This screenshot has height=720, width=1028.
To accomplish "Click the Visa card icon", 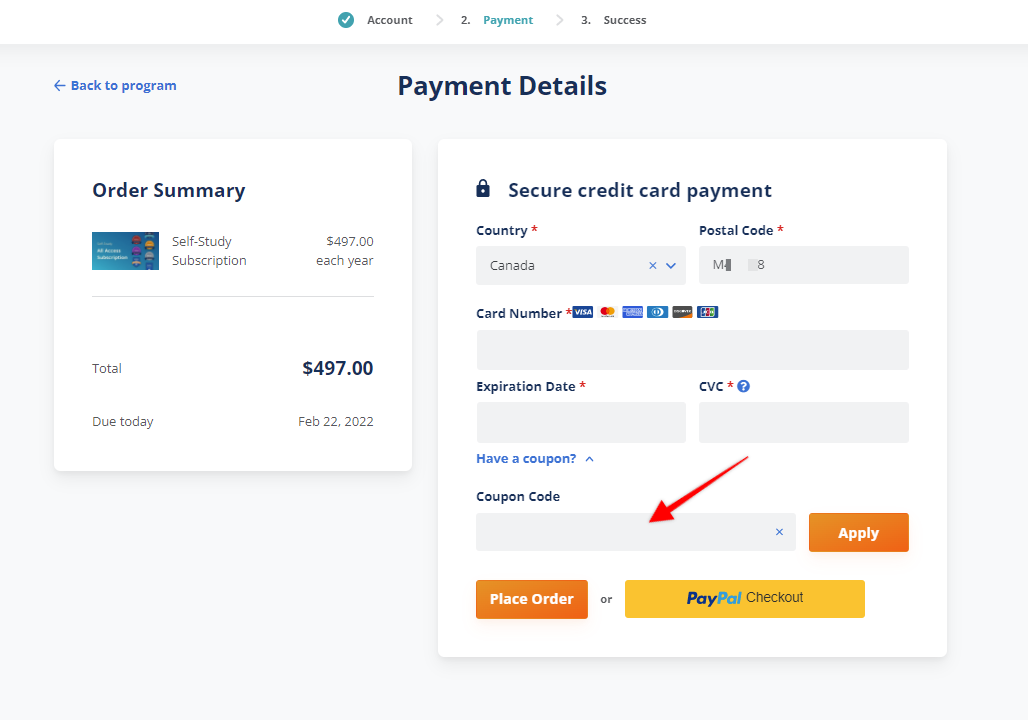I will tap(583, 312).
